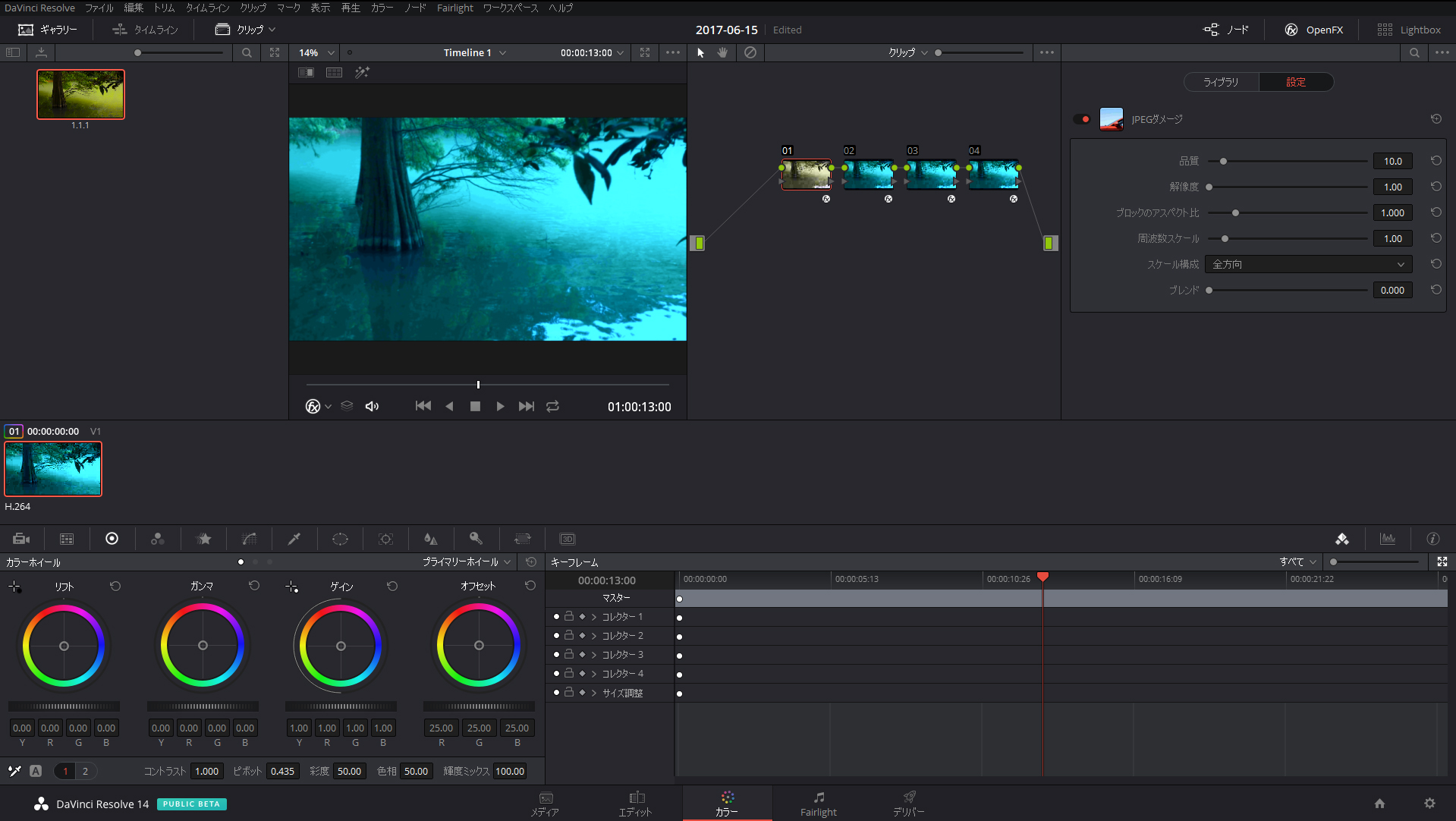Click the 品質 slider handle
This screenshot has width=1456, height=821.
point(1223,162)
